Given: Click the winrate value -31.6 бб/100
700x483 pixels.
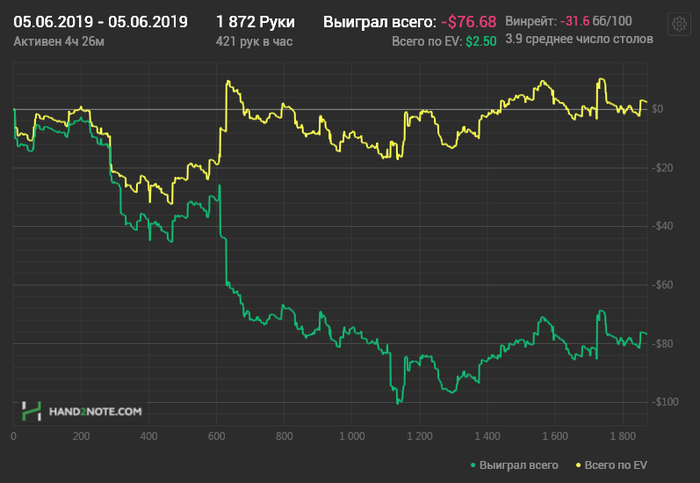Looking at the screenshot, I should point(596,21).
